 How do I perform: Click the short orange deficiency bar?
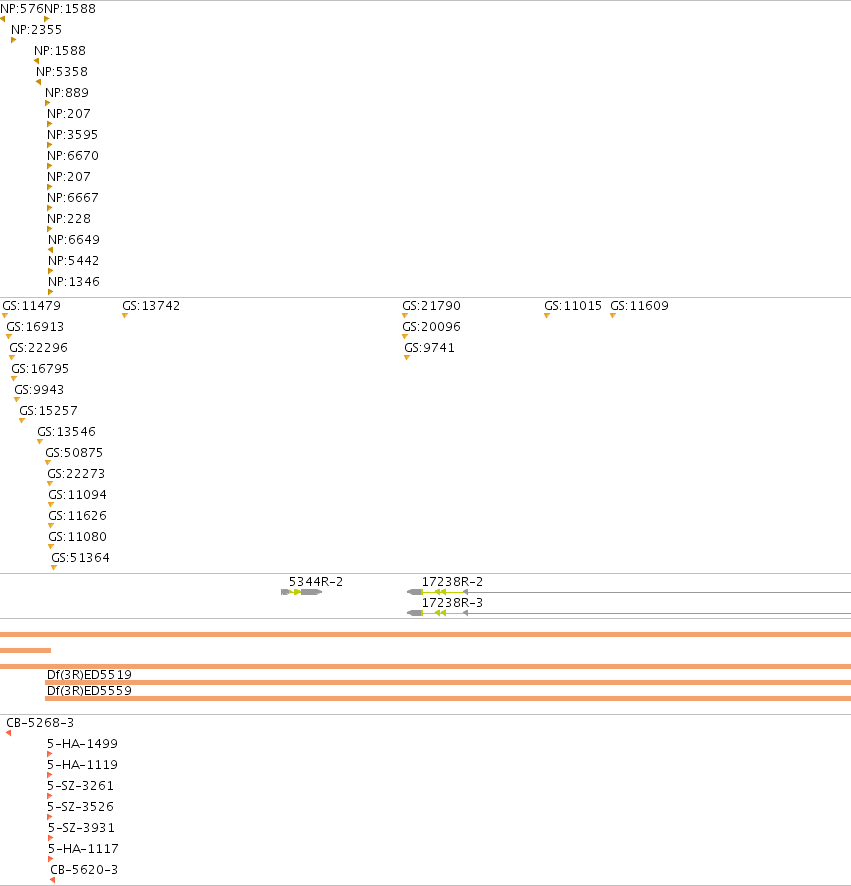pos(25,650)
